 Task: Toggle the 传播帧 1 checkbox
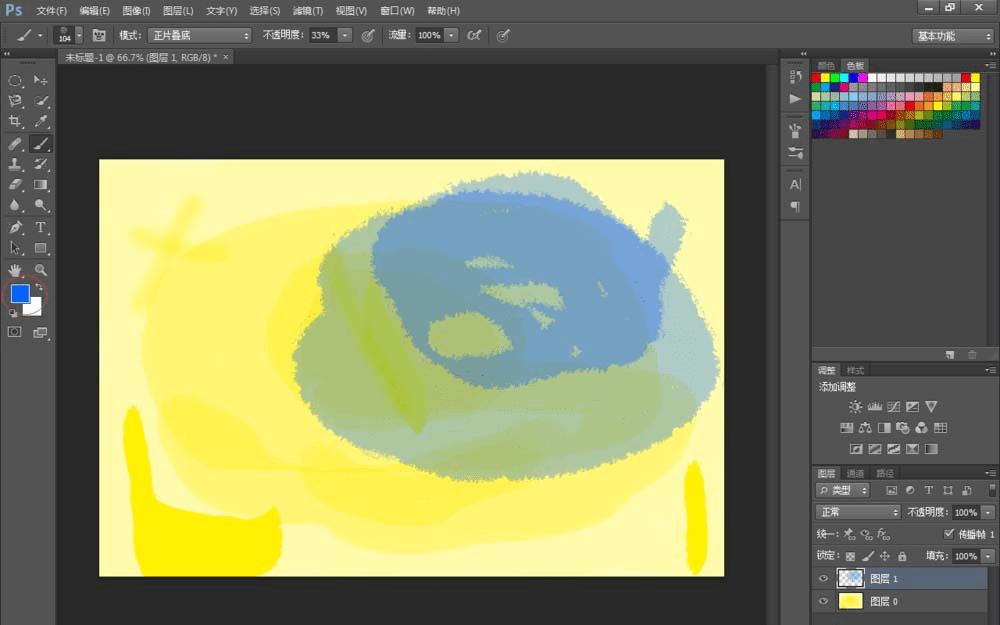(948, 533)
